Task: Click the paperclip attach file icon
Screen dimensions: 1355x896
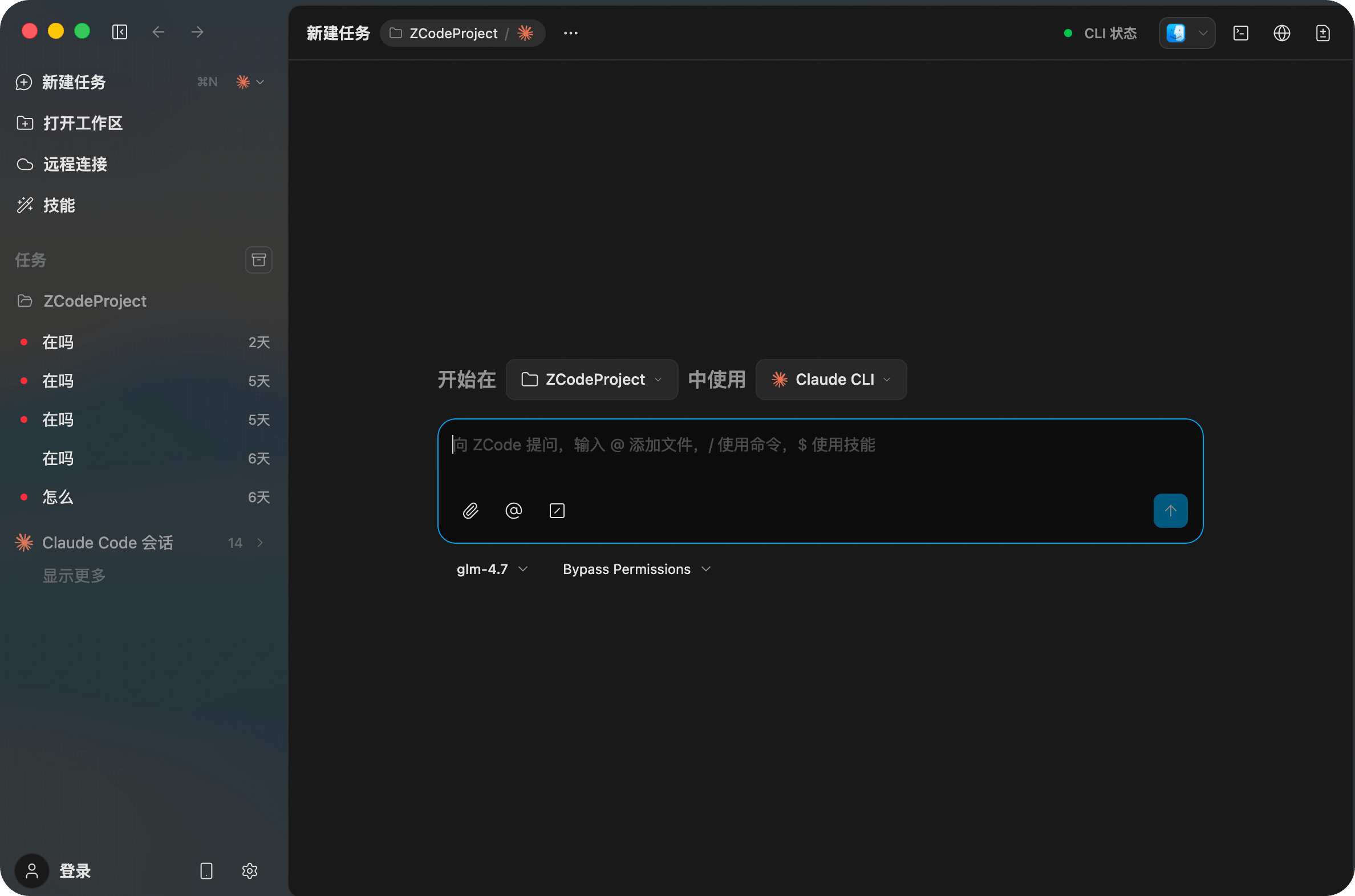Action: click(470, 510)
